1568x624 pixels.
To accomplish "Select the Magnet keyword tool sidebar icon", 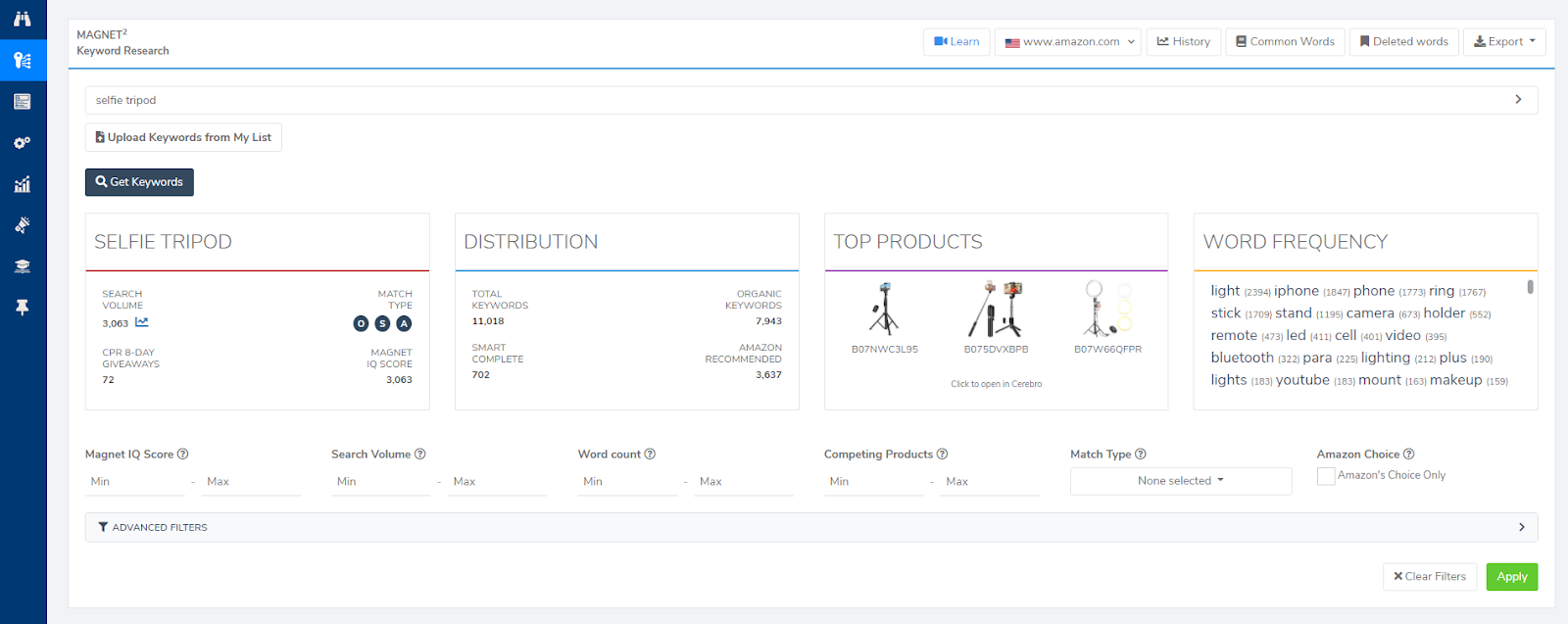I will (x=23, y=60).
